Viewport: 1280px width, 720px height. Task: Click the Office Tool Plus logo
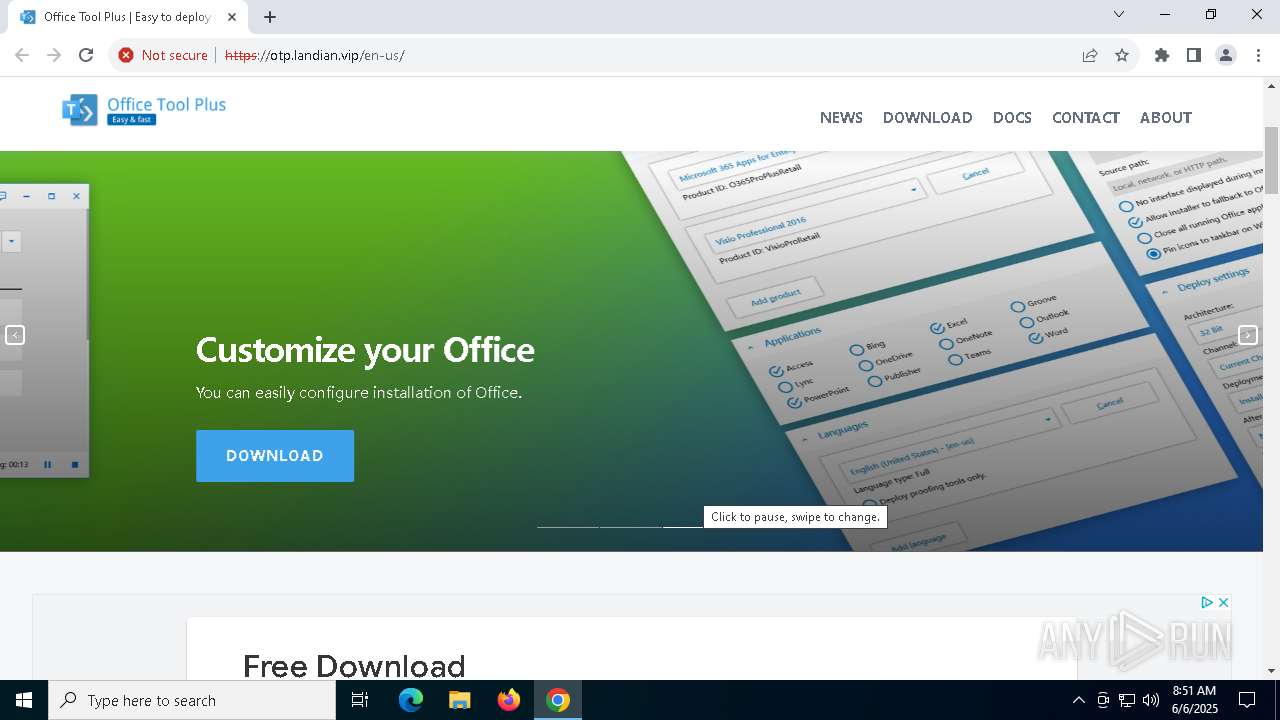144,110
